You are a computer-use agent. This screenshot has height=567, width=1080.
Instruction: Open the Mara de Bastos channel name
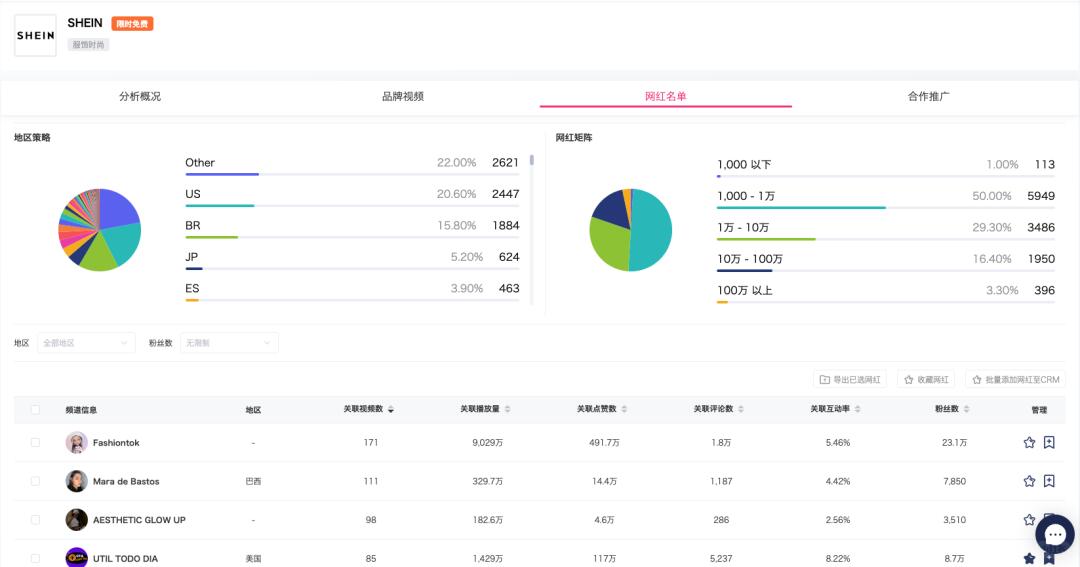pos(126,482)
